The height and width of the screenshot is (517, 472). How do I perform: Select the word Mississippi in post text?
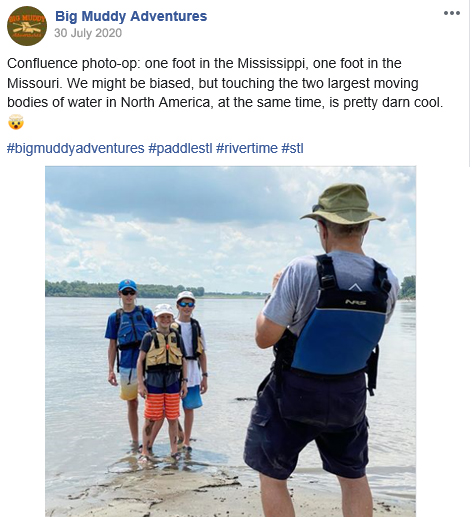tap(271, 63)
